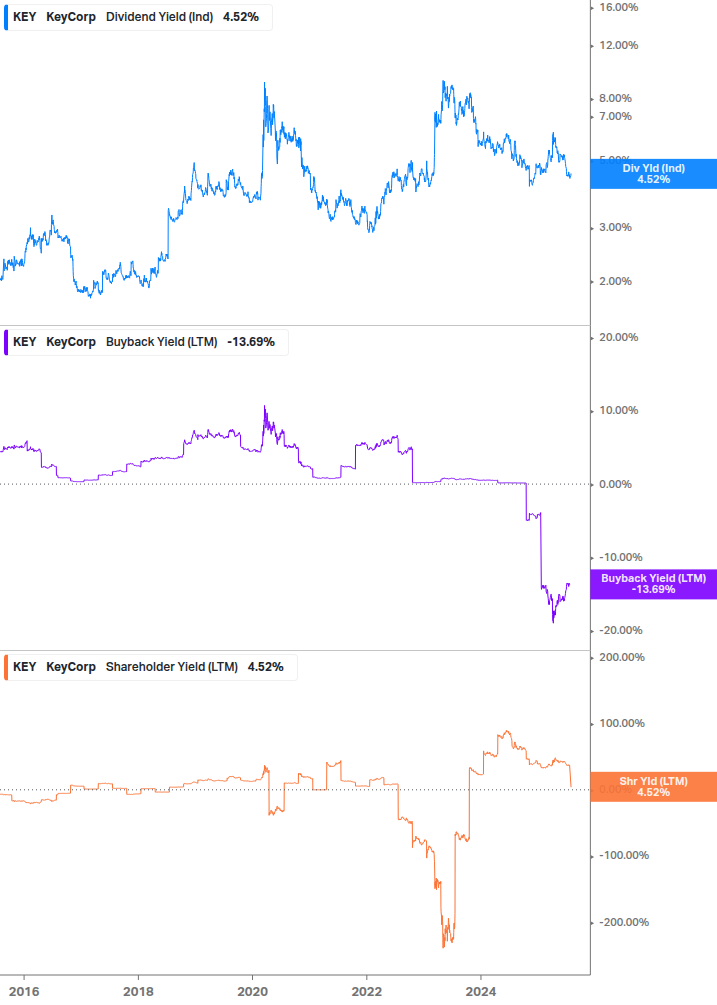Image resolution: width=717 pixels, height=1005 pixels.
Task: Click the 8.00% axis label
Action: click(x=615, y=99)
